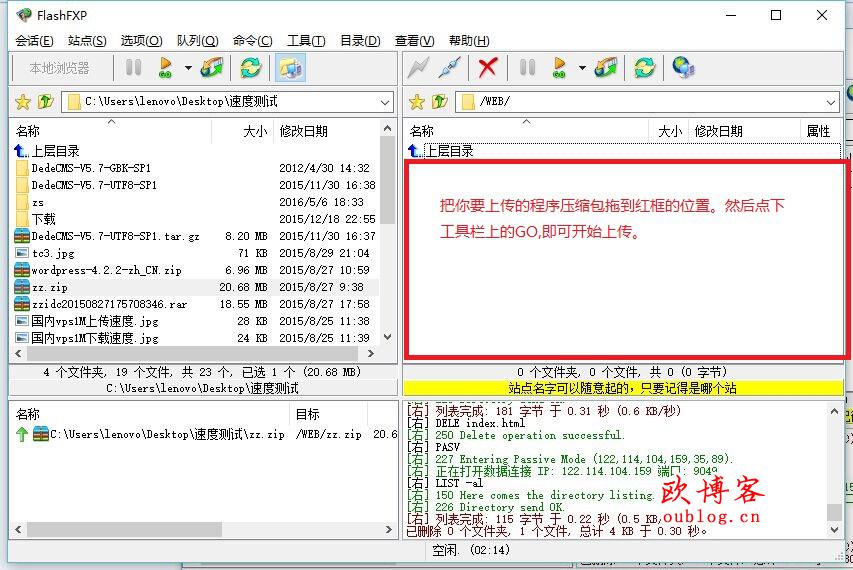Screen dimensions: 853x570
Task: Sort remote files by 属性 column
Action: point(818,131)
